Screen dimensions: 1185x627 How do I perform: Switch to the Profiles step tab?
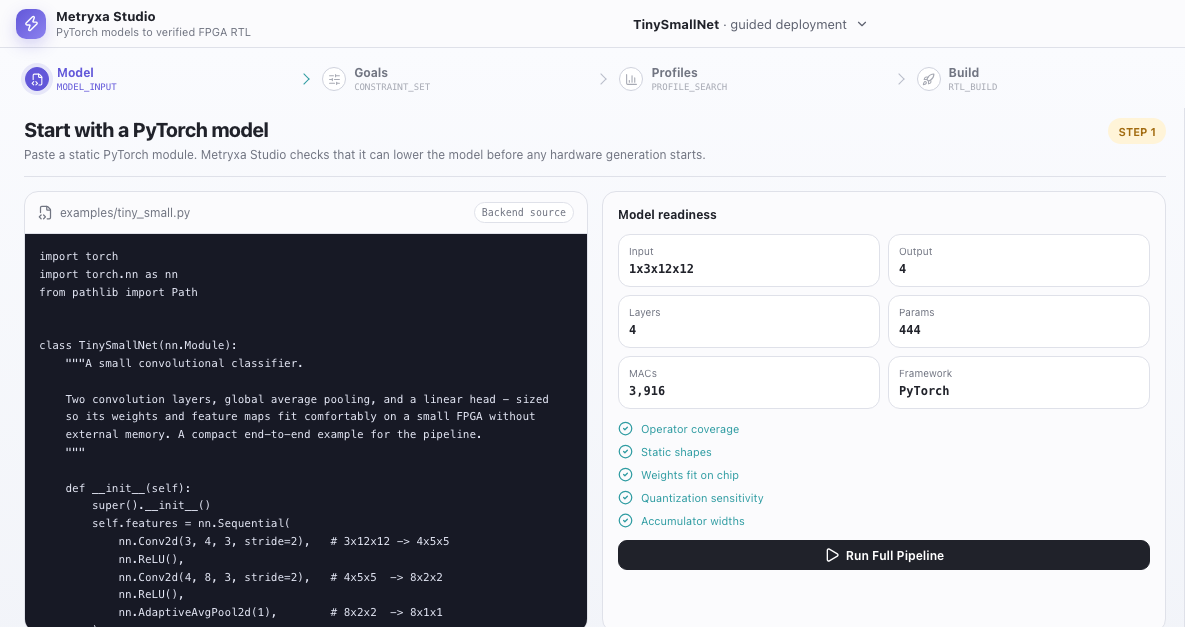pyautogui.click(x=673, y=79)
